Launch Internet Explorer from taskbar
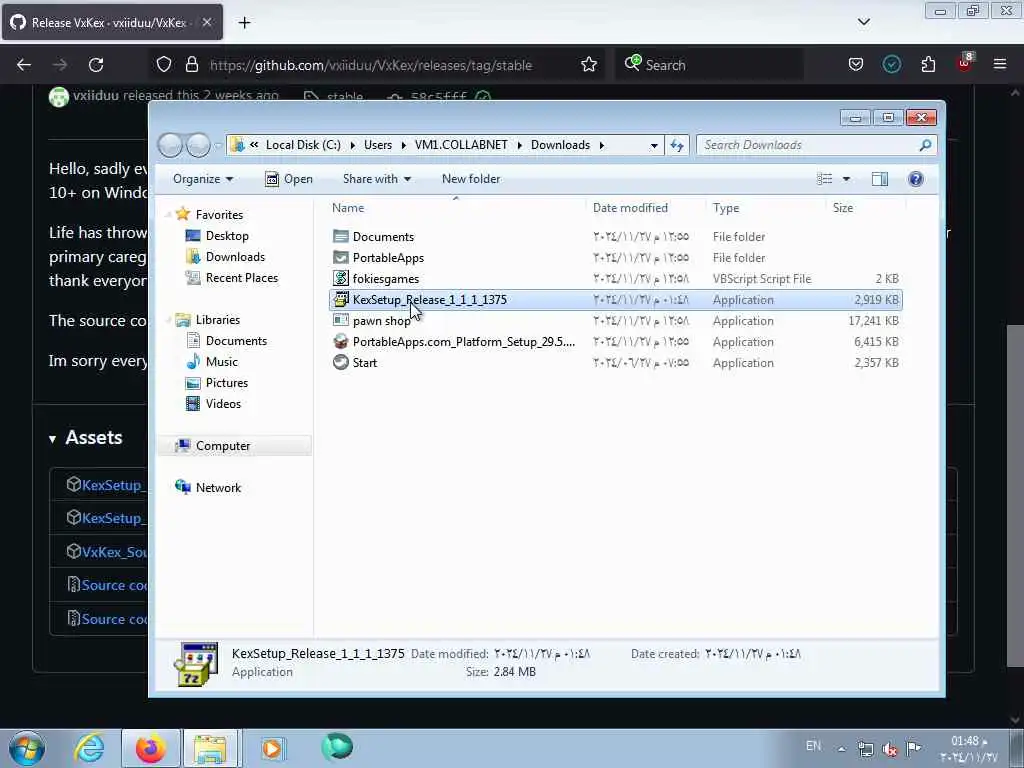 [89, 748]
